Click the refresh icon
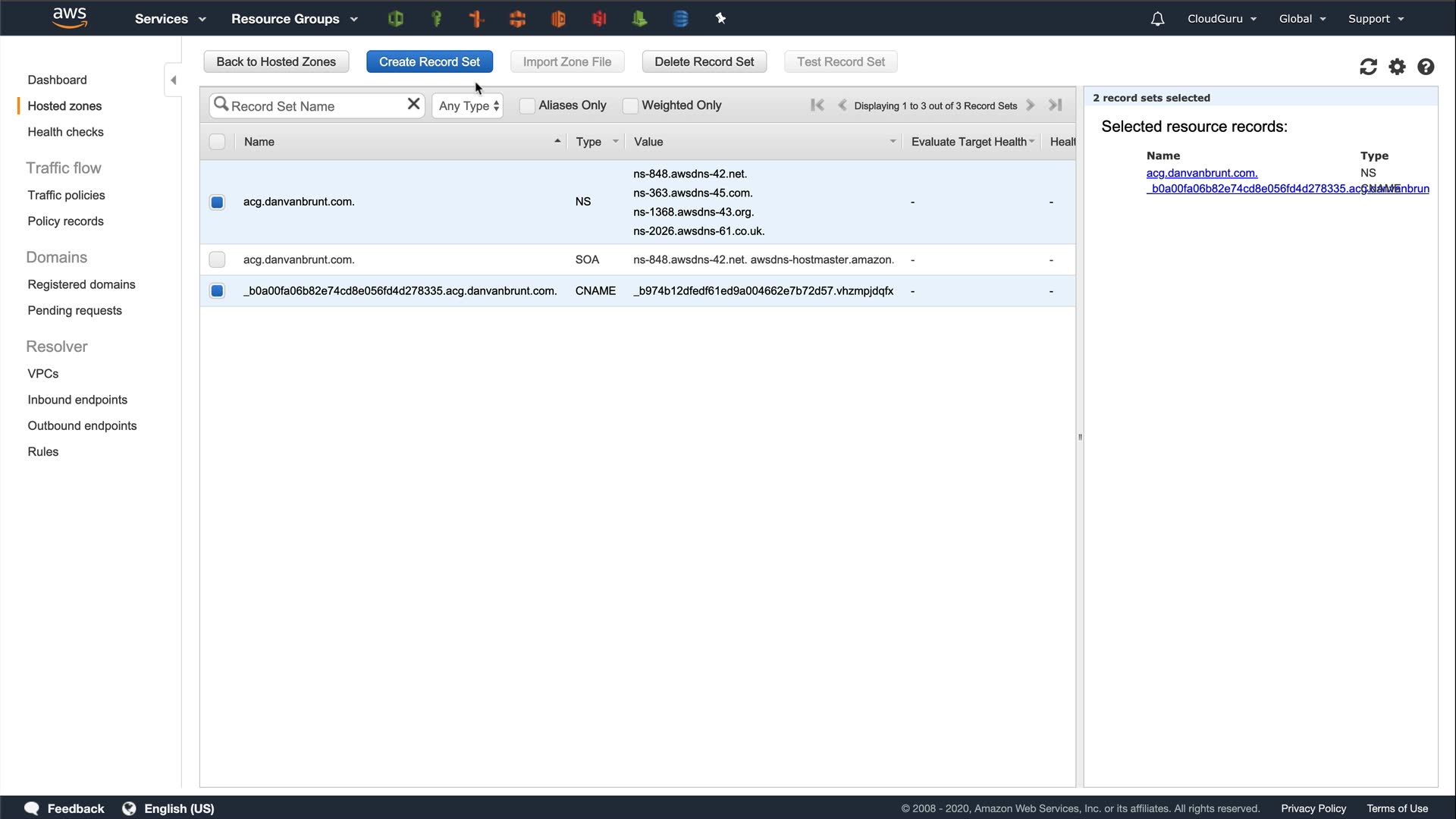The width and height of the screenshot is (1456, 819). [x=1368, y=67]
